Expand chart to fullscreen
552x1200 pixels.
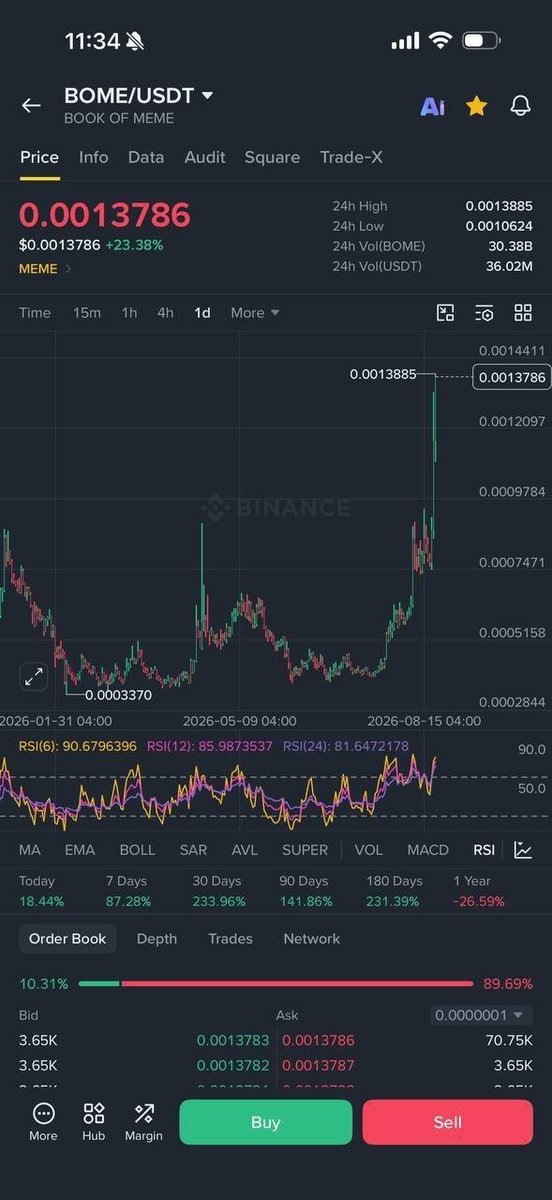tap(34, 677)
